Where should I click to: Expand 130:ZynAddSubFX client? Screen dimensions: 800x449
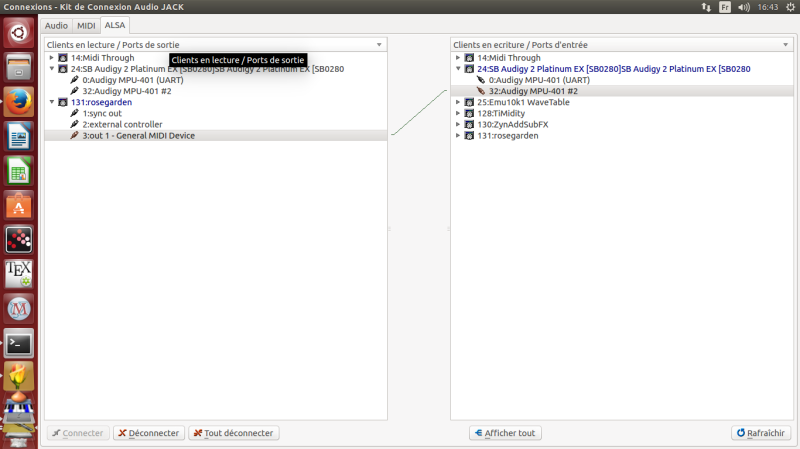coord(458,124)
